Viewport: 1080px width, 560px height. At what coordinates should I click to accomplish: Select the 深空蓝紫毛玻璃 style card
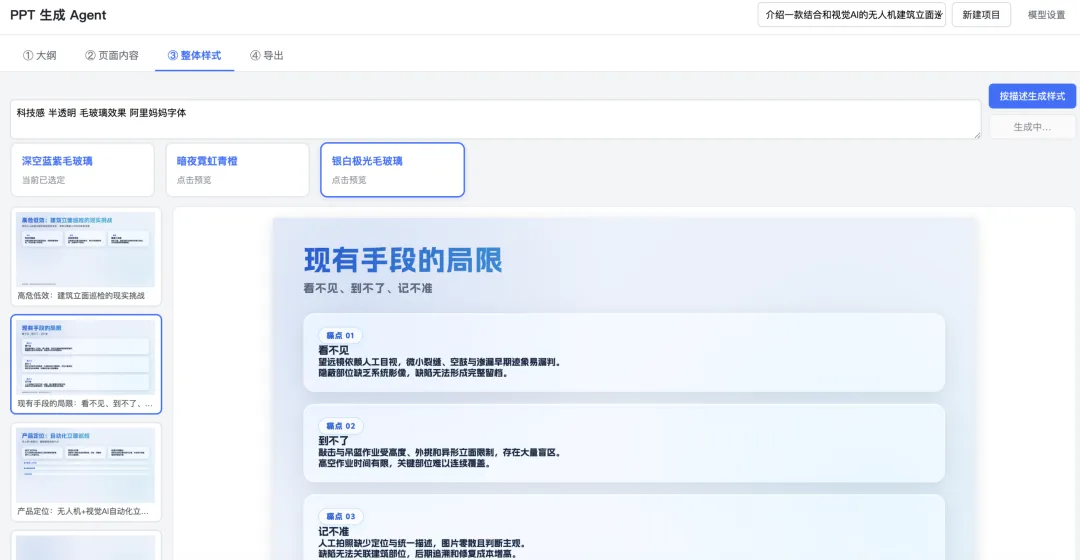pyautogui.click(x=83, y=169)
